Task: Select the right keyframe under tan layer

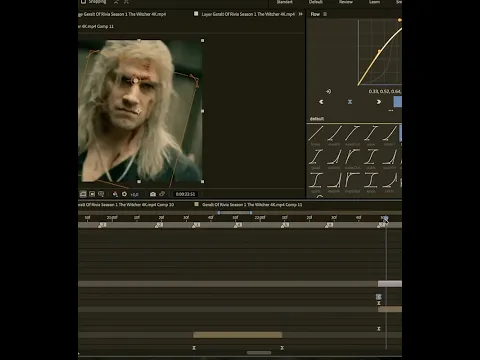Action: [282, 348]
